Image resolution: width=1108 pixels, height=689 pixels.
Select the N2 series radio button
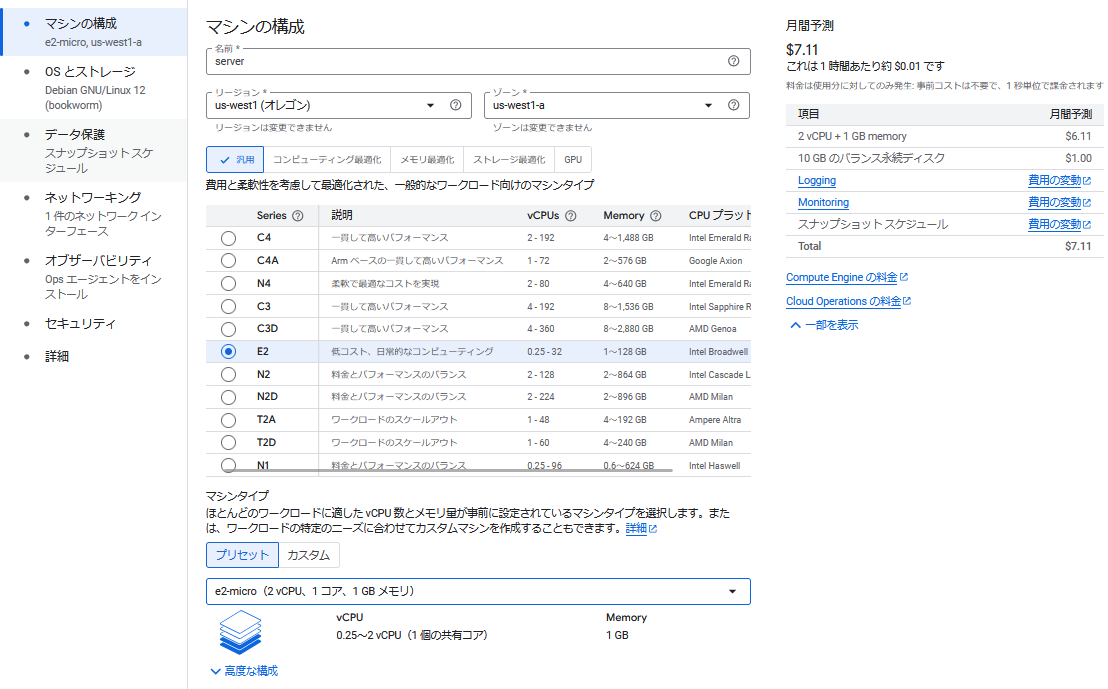coord(228,375)
